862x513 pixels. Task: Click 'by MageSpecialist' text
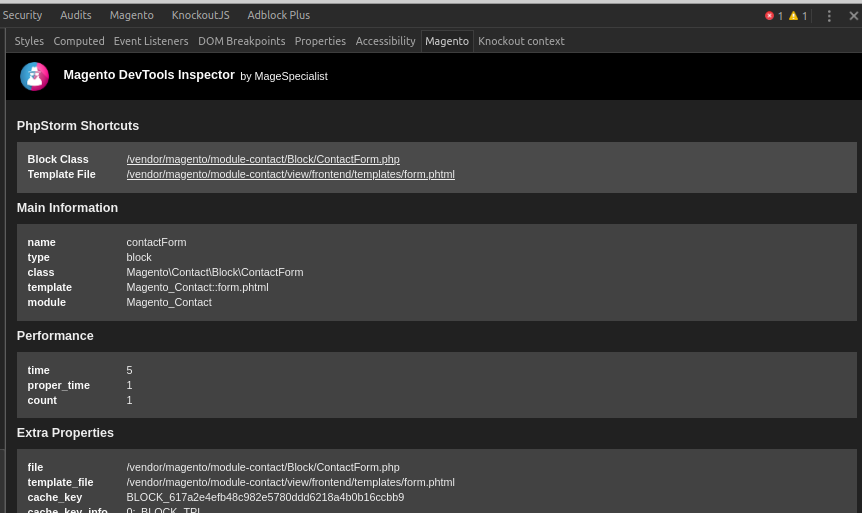pos(284,76)
